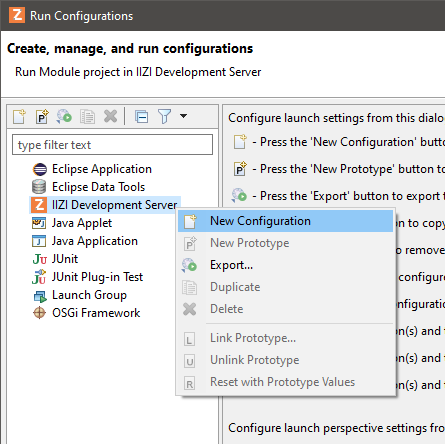Select Java Application configuration type

tap(95, 241)
